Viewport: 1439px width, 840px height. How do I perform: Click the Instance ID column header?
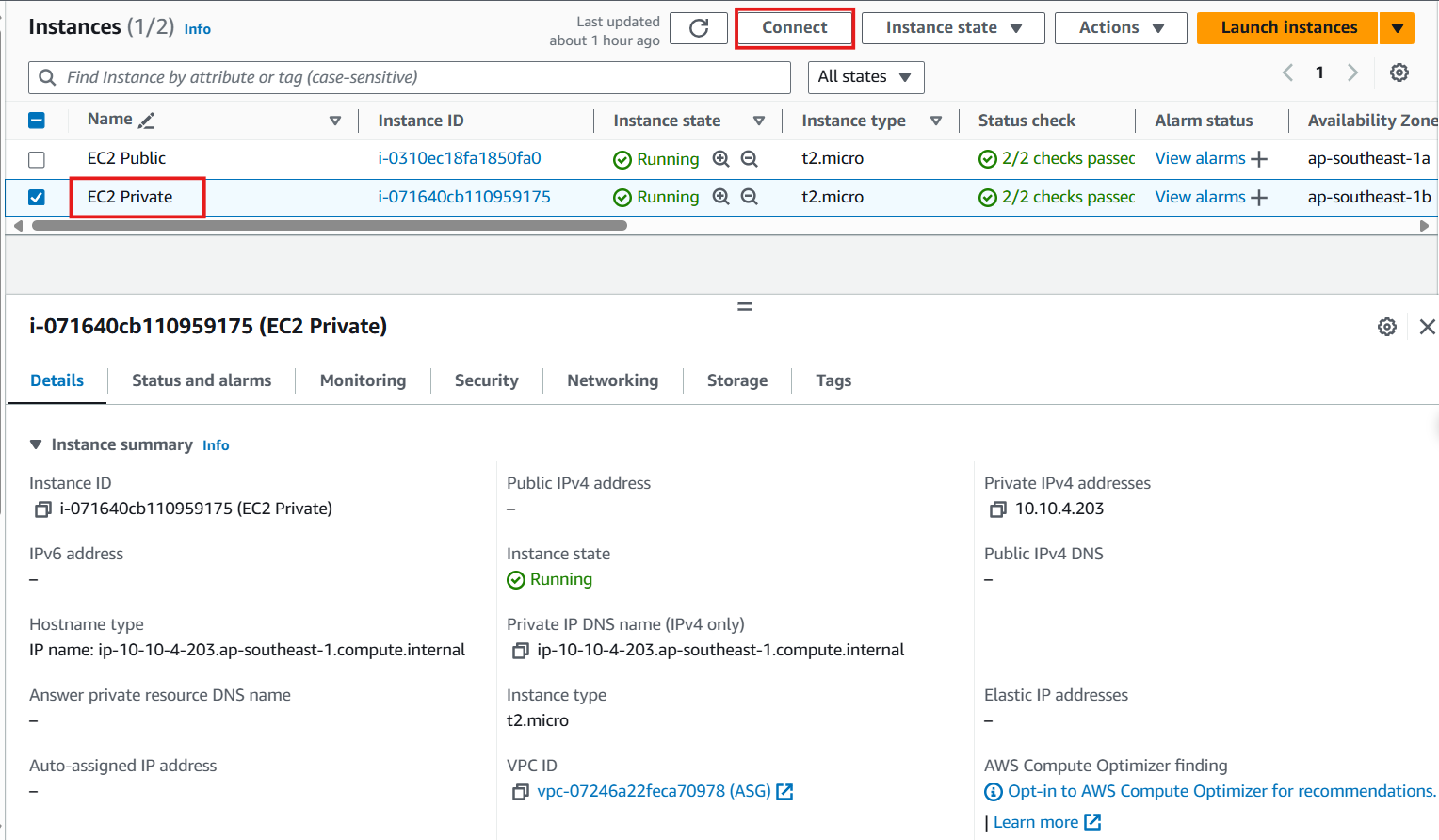[x=421, y=121]
